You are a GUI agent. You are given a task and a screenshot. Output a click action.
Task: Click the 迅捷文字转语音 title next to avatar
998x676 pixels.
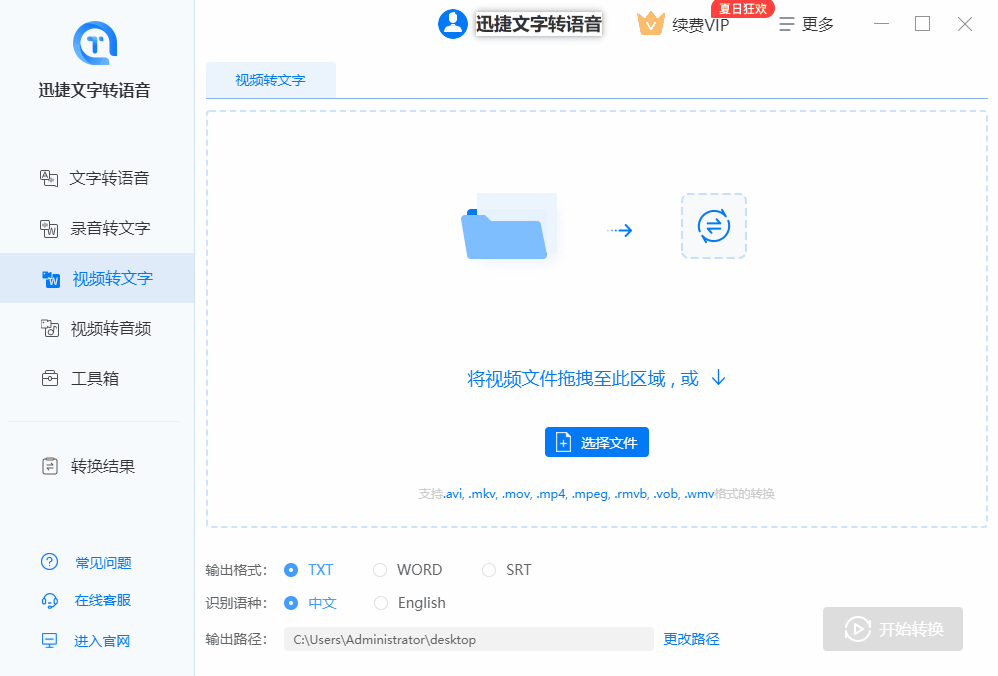click(x=538, y=24)
